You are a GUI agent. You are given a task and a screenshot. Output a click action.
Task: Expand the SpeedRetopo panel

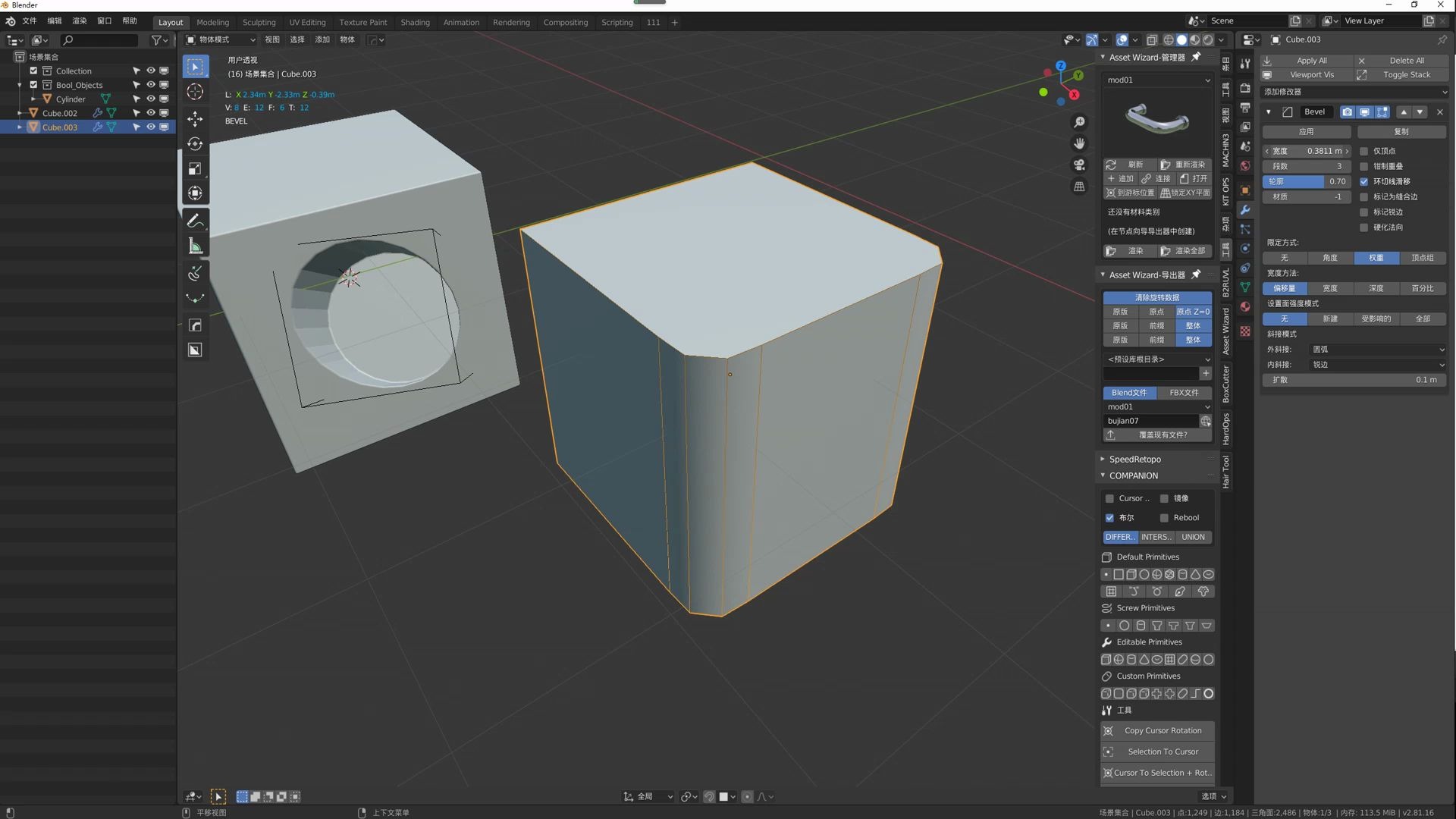[x=1134, y=460]
